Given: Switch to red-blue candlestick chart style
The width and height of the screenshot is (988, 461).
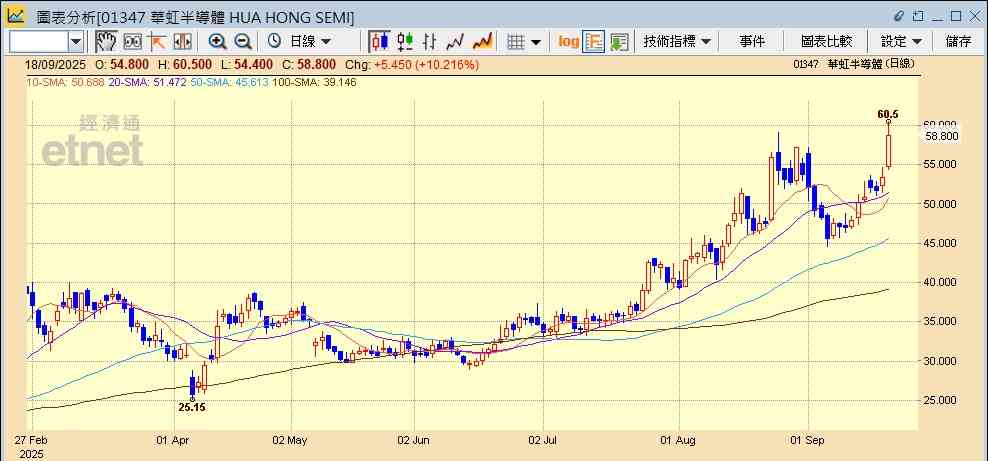Looking at the screenshot, I should [380, 42].
